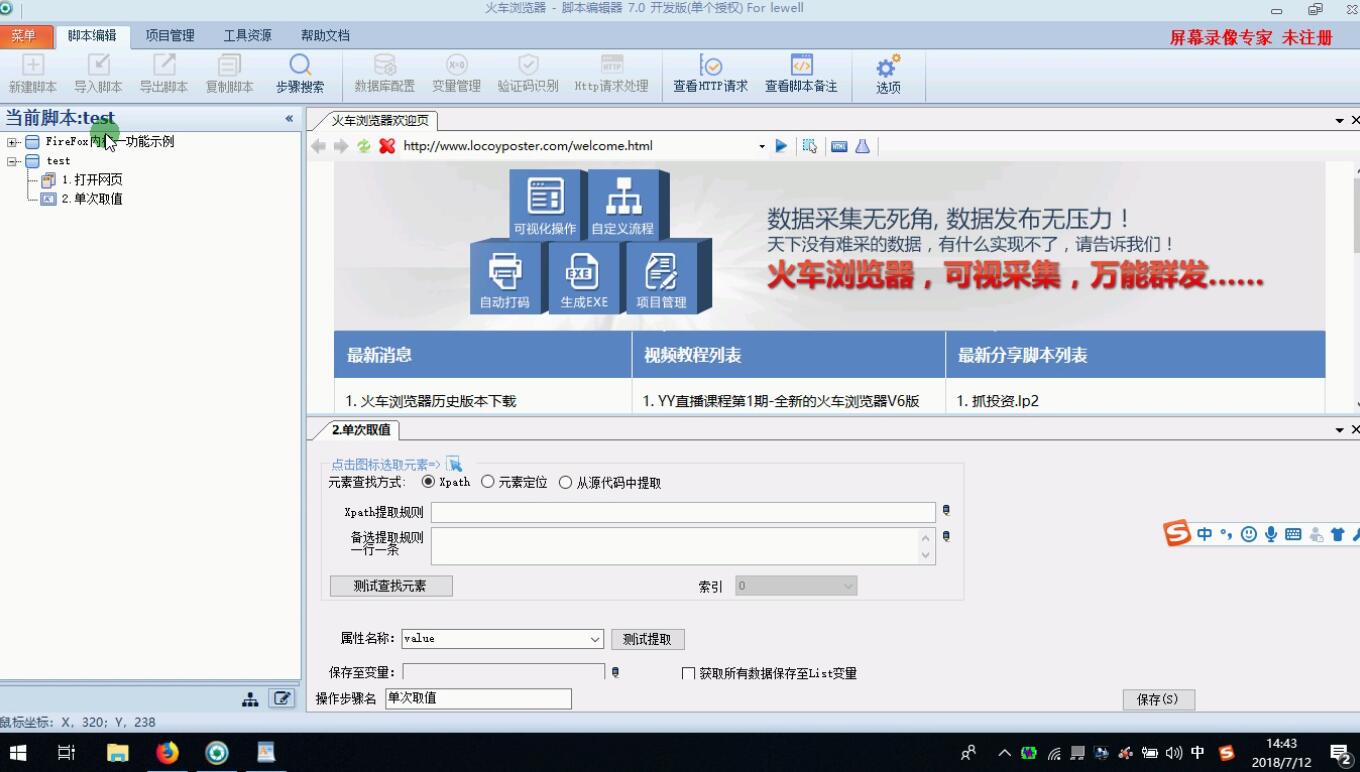The image size is (1360, 772).
Task: Open 步骤搜索 step search tool
Action: [300, 75]
